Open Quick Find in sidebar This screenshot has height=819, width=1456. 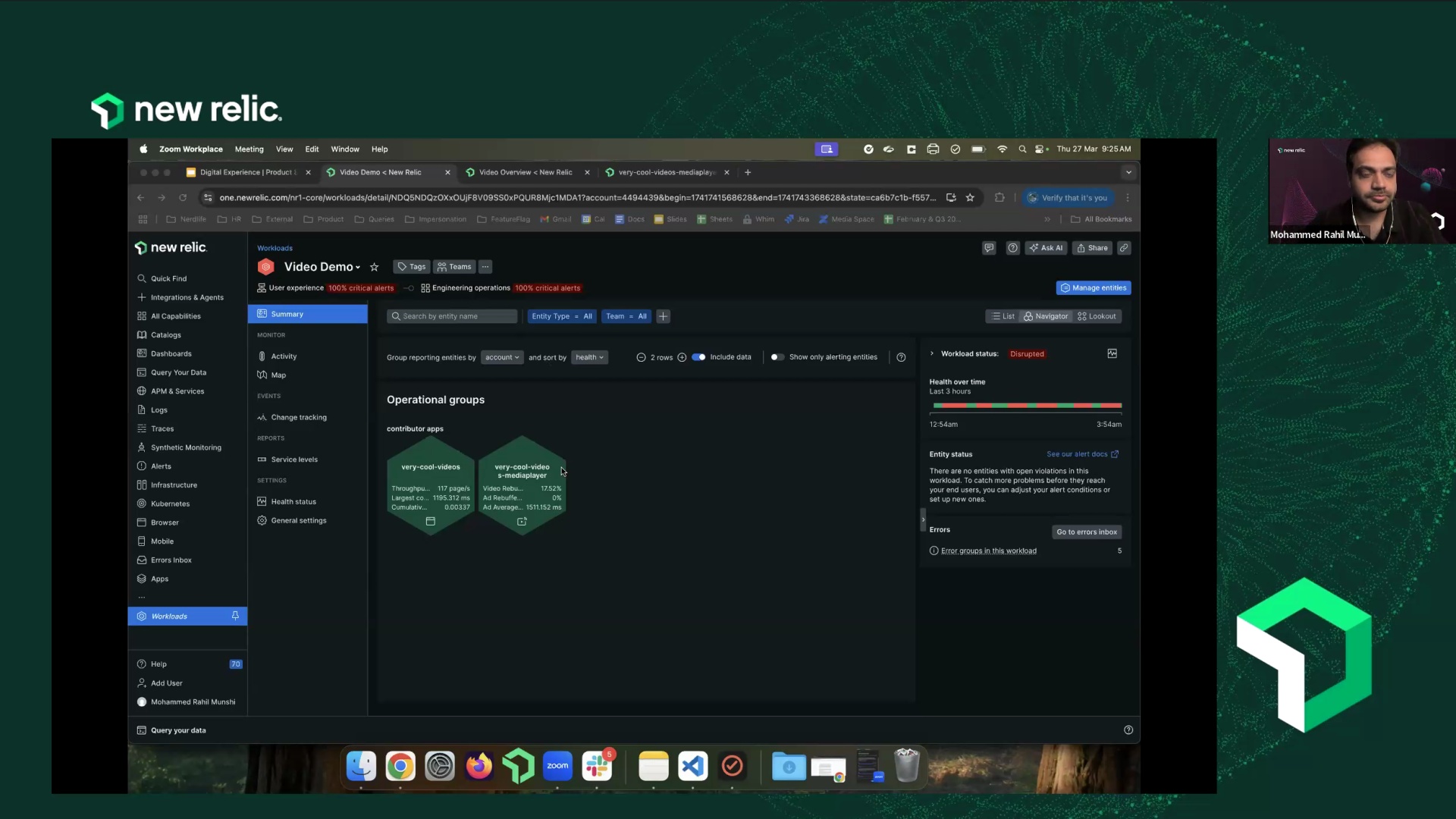point(168,278)
